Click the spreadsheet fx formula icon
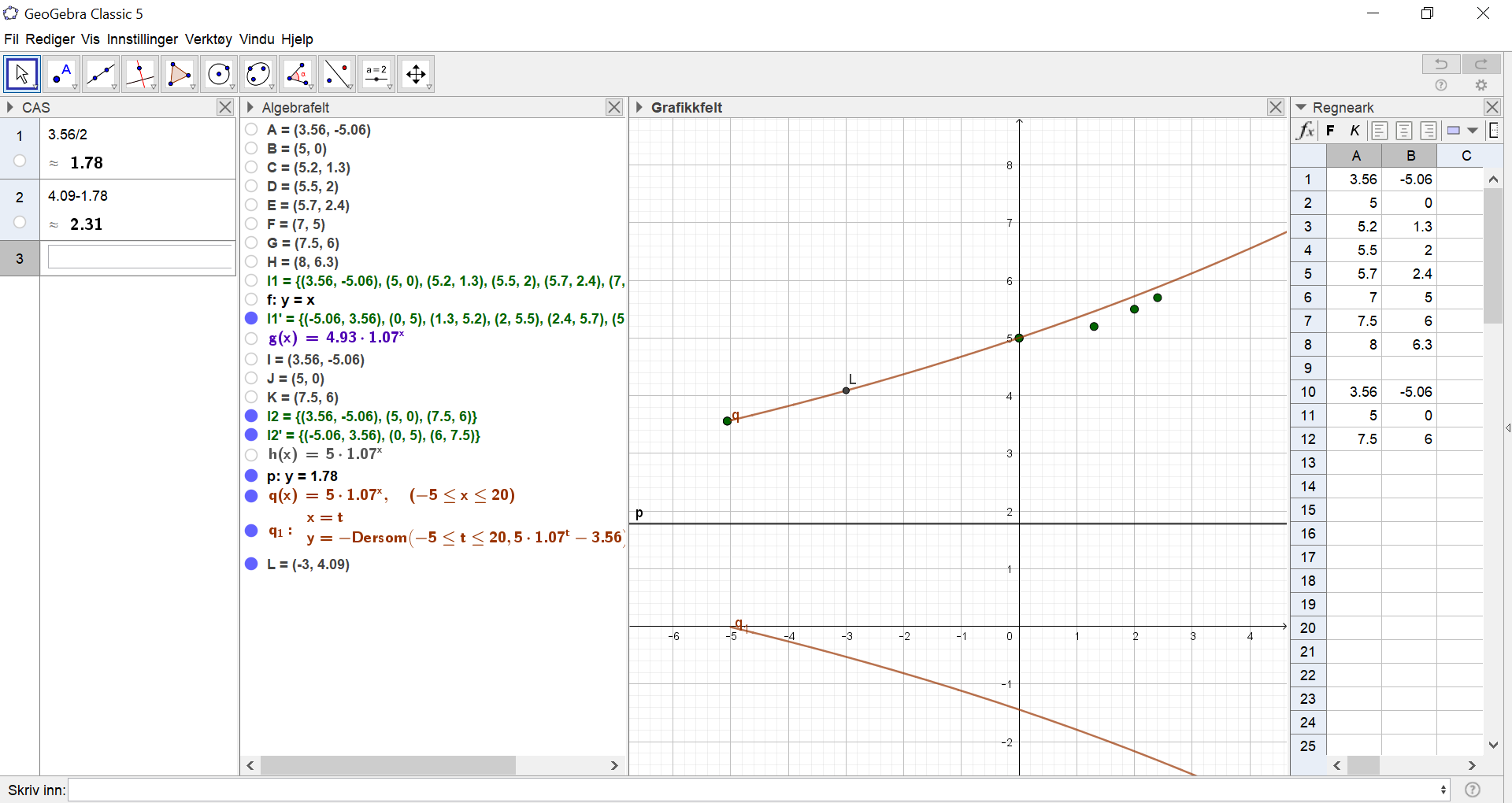Image resolution: width=1512 pixels, height=803 pixels. pyautogui.click(x=1306, y=131)
